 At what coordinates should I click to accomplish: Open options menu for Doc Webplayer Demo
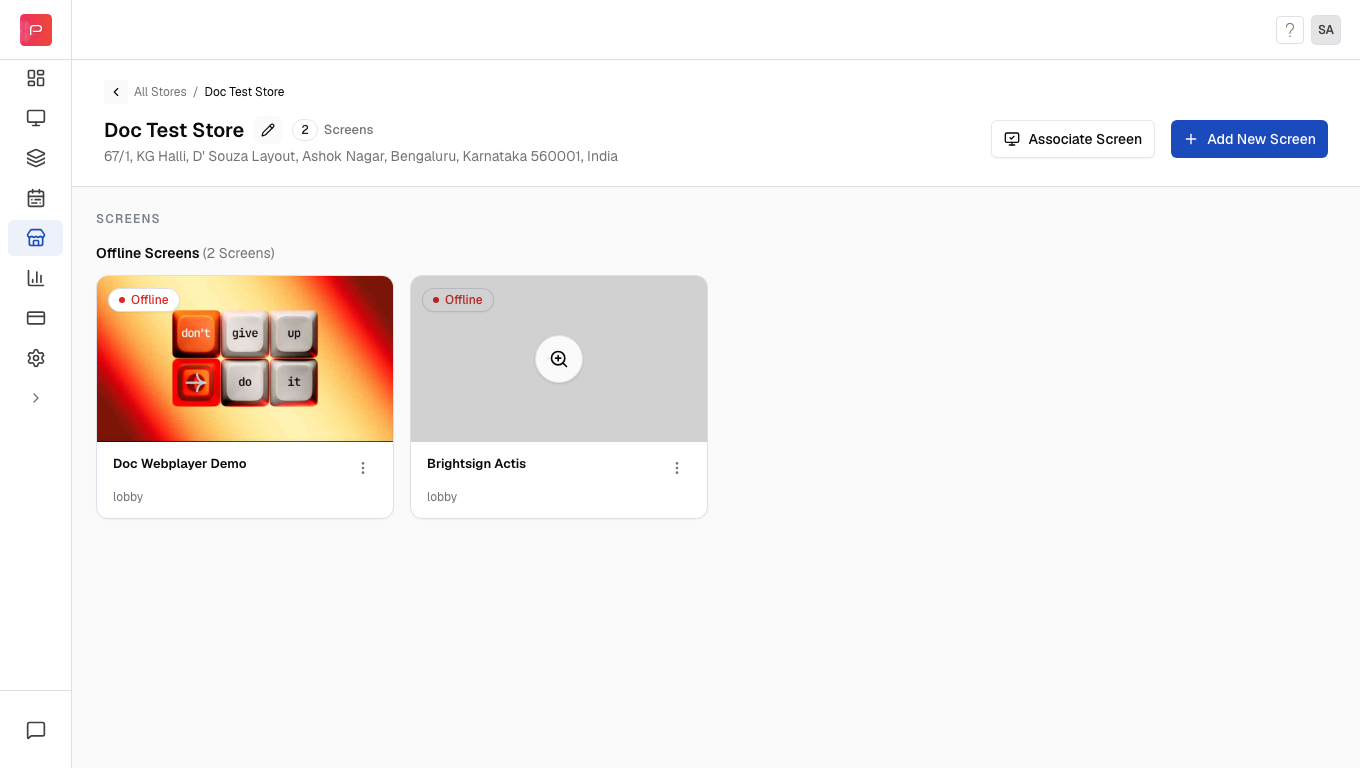363,468
